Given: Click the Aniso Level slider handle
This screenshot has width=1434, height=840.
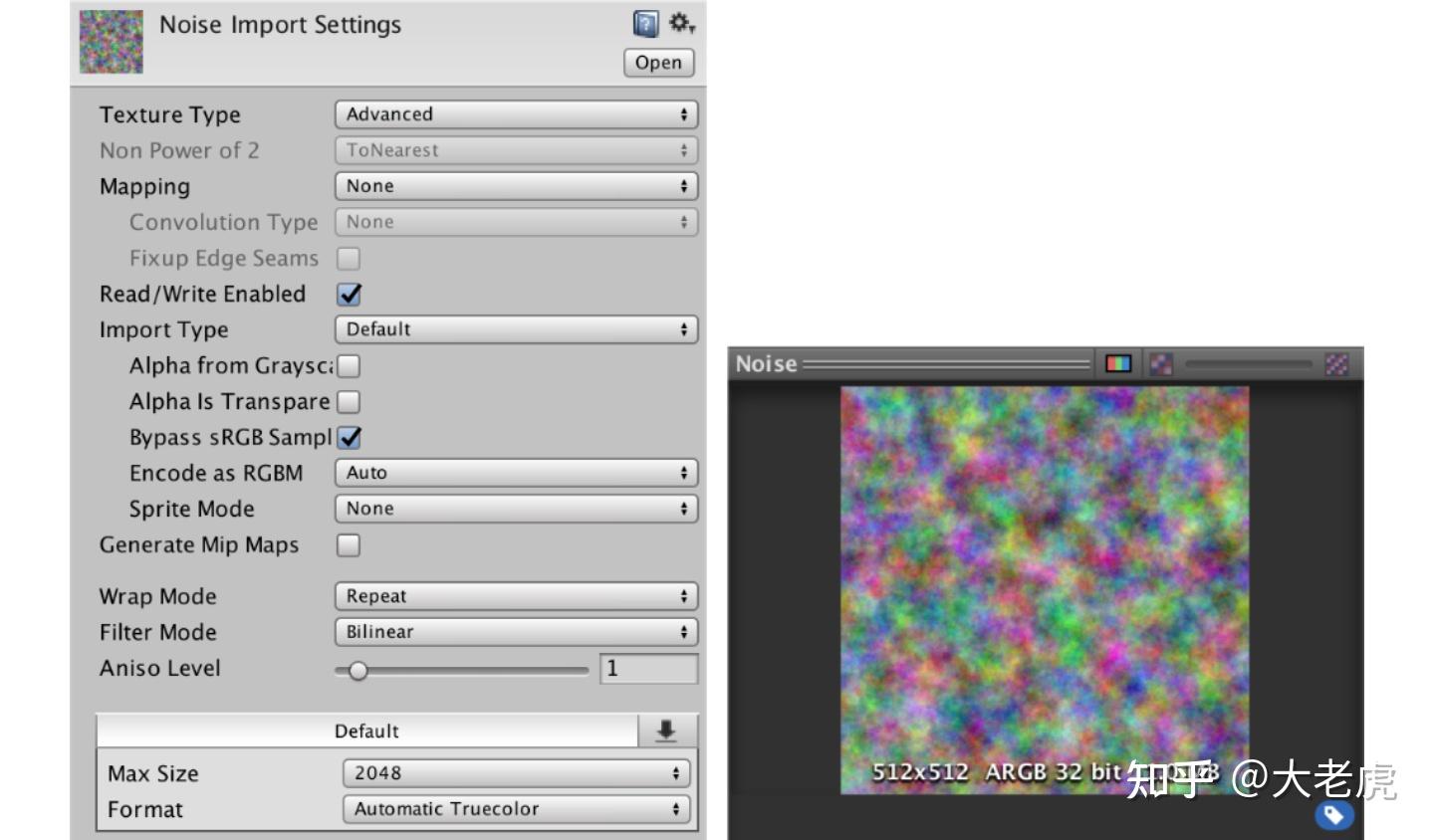Looking at the screenshot, I should pos(358,671).
